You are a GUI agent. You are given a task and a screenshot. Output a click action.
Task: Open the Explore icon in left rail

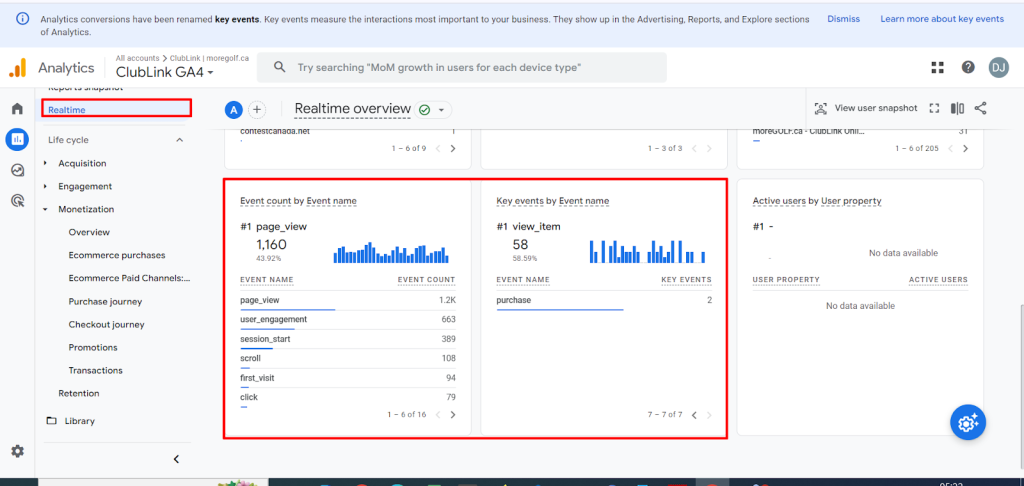click(17, 170)
